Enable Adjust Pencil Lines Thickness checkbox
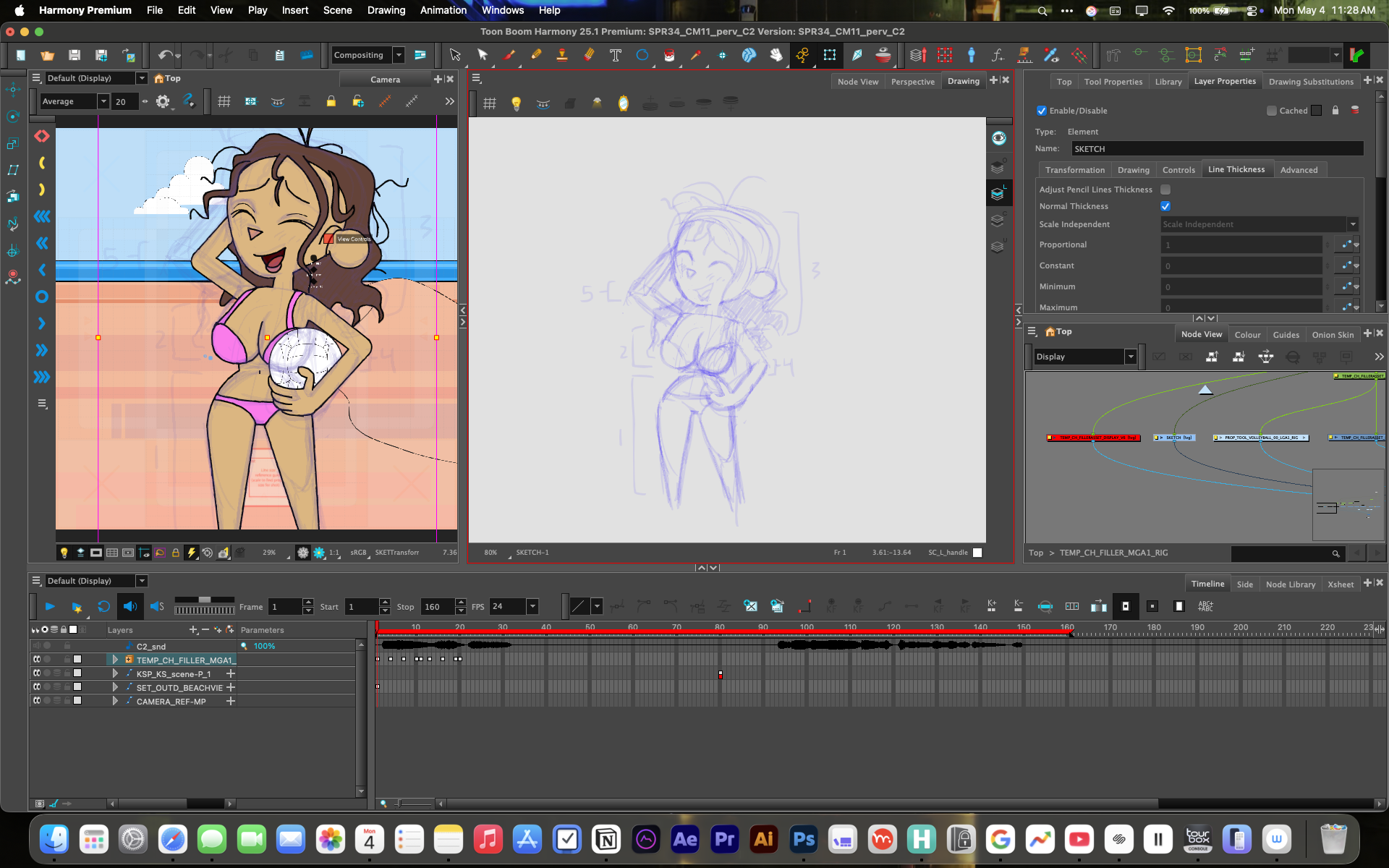 pyautogui.click(x=1165, y=190)
